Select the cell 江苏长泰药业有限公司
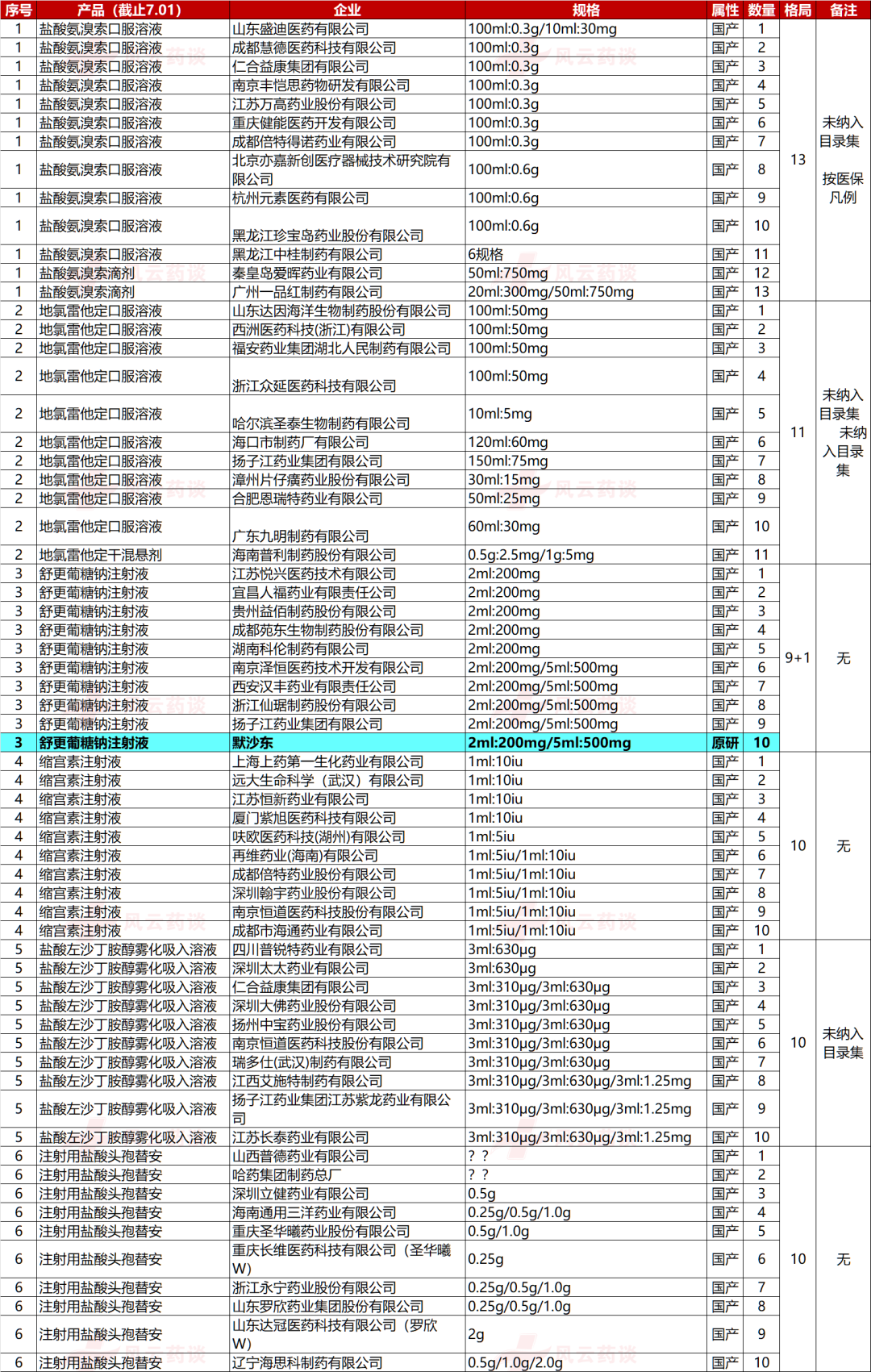The width and height of the screenshot is (871, 1372). [x=348, y=1137]
